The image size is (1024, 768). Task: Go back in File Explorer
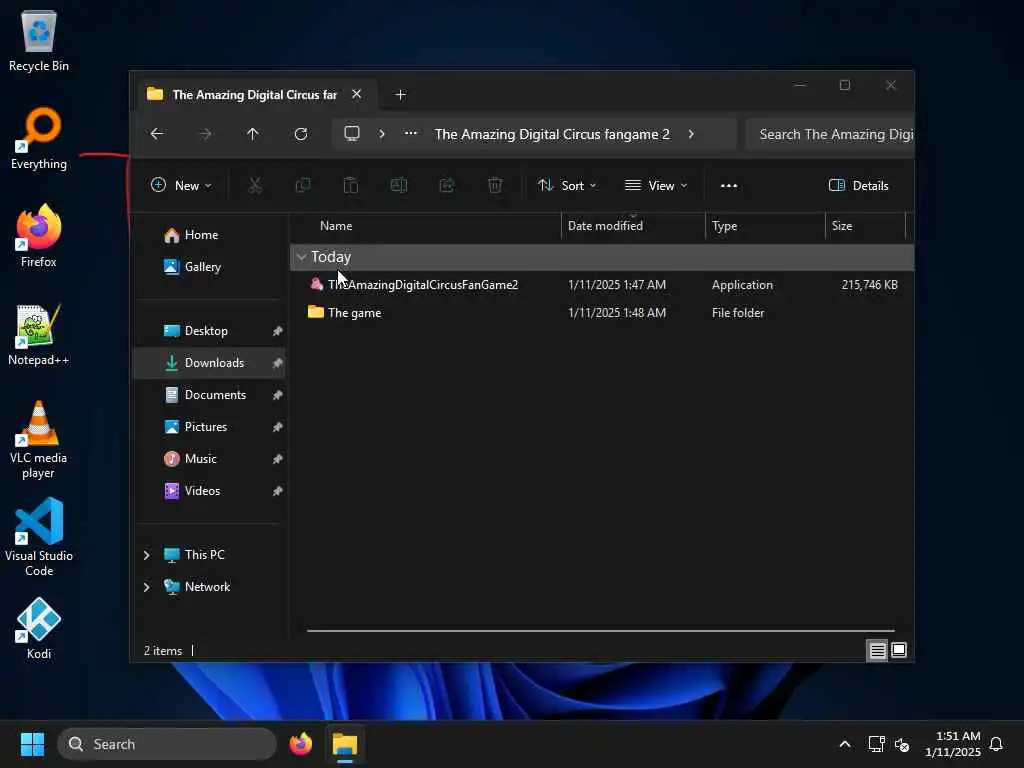tap(157, 134)
